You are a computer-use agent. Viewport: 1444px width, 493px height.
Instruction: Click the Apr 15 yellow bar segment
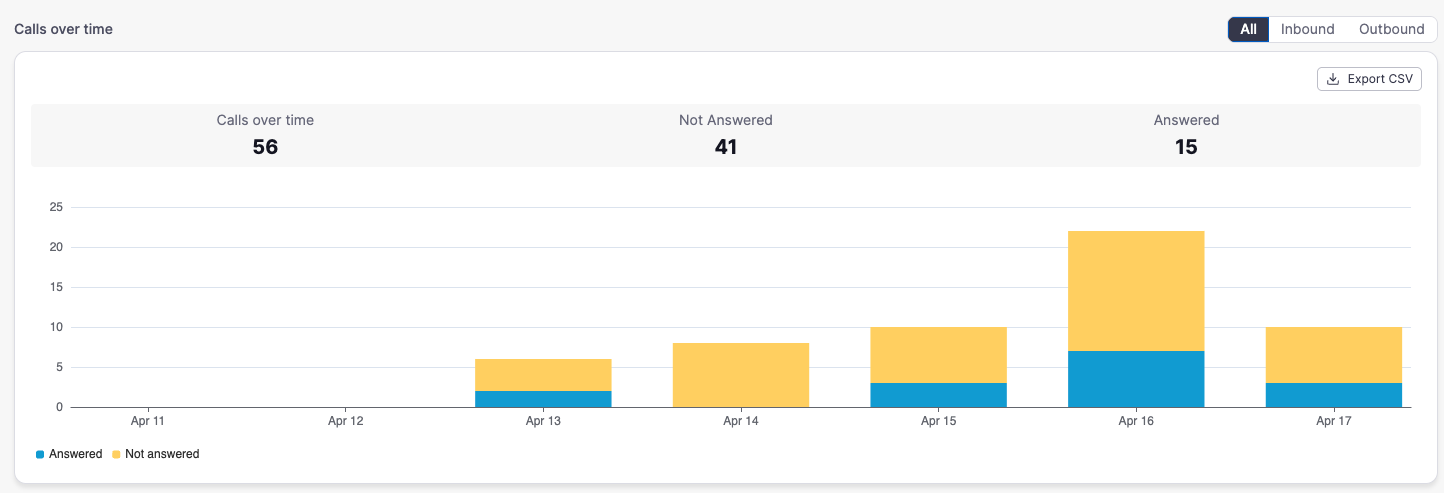(939, 355)
